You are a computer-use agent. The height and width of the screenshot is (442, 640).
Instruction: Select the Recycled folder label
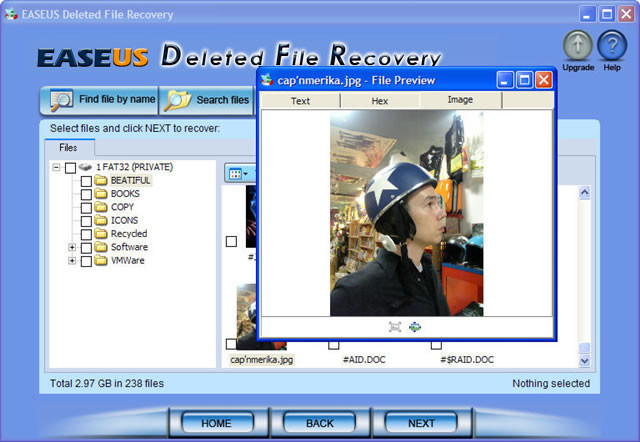[x=129, y=234]
